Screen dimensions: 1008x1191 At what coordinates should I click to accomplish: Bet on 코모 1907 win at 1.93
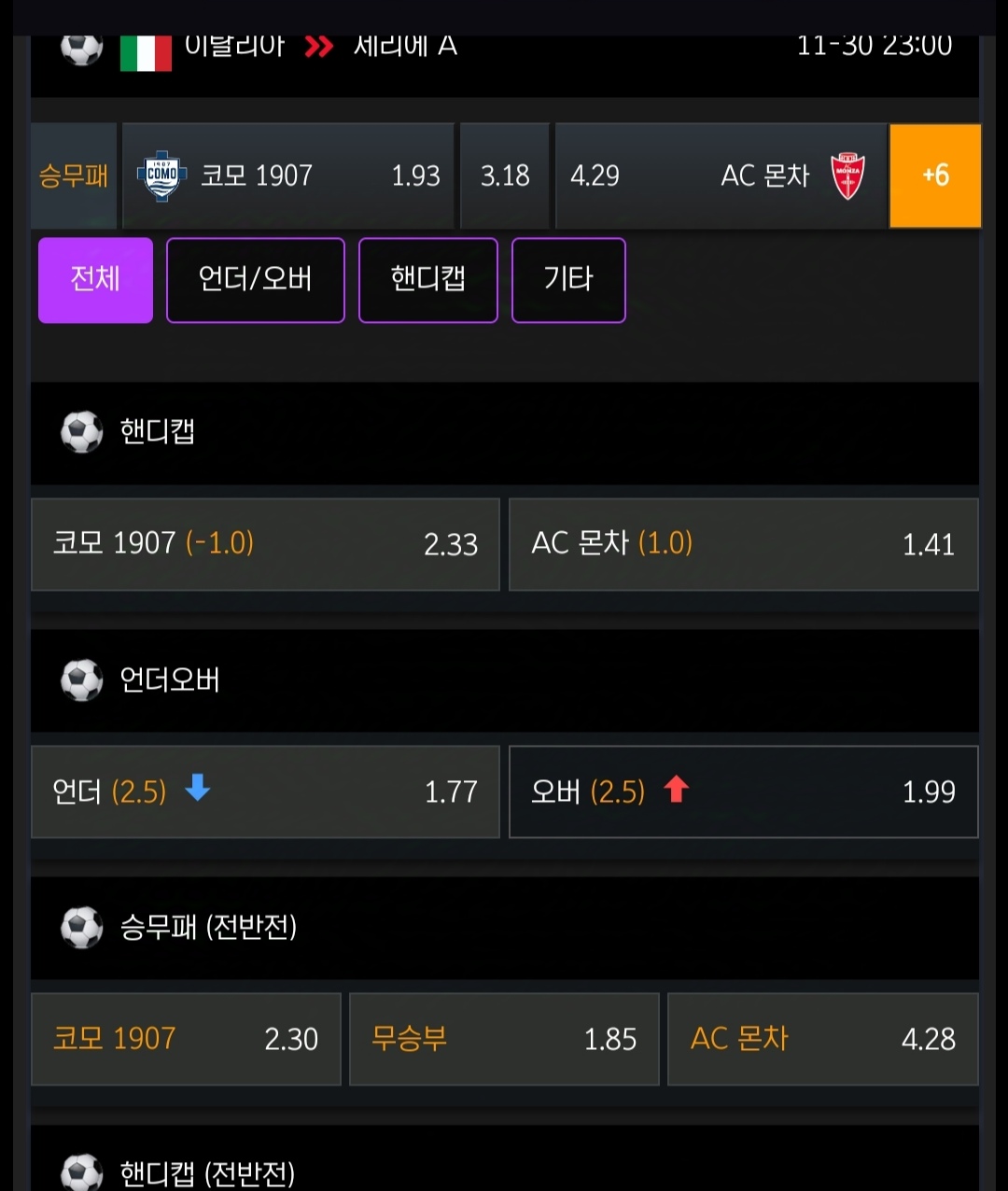point(288,175)
